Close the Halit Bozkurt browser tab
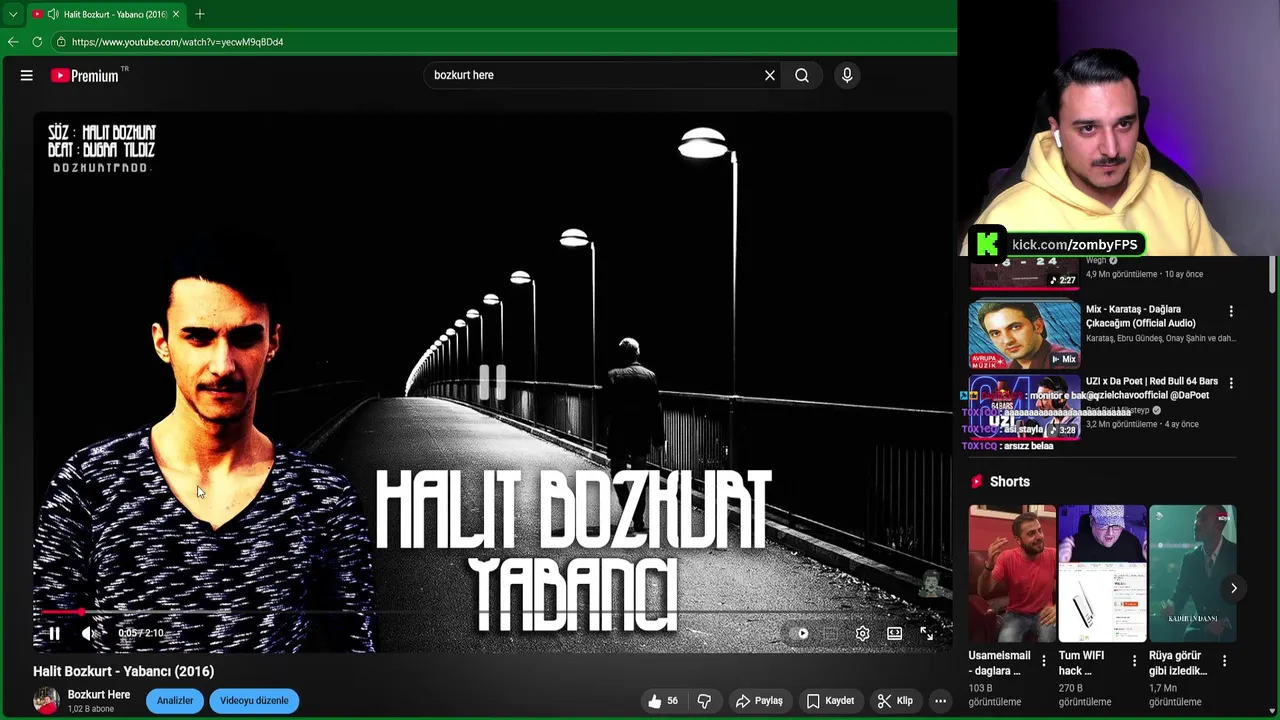 176,14
